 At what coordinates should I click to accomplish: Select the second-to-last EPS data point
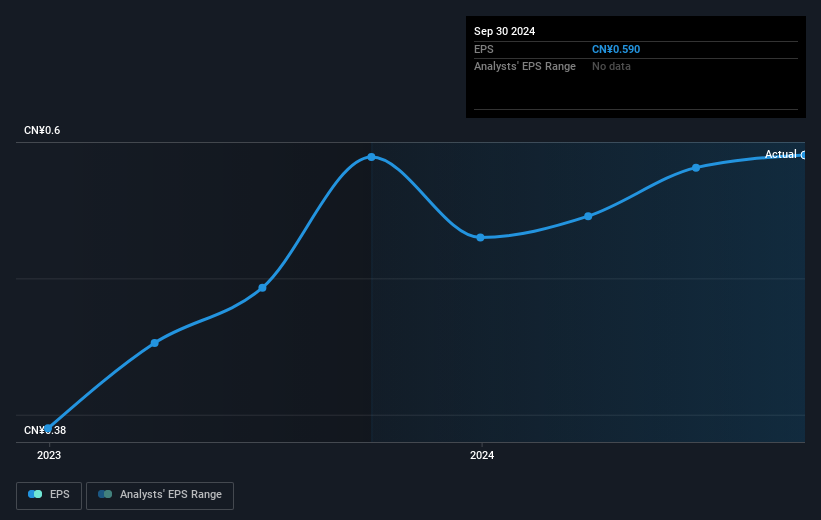(x=696, y=168)
